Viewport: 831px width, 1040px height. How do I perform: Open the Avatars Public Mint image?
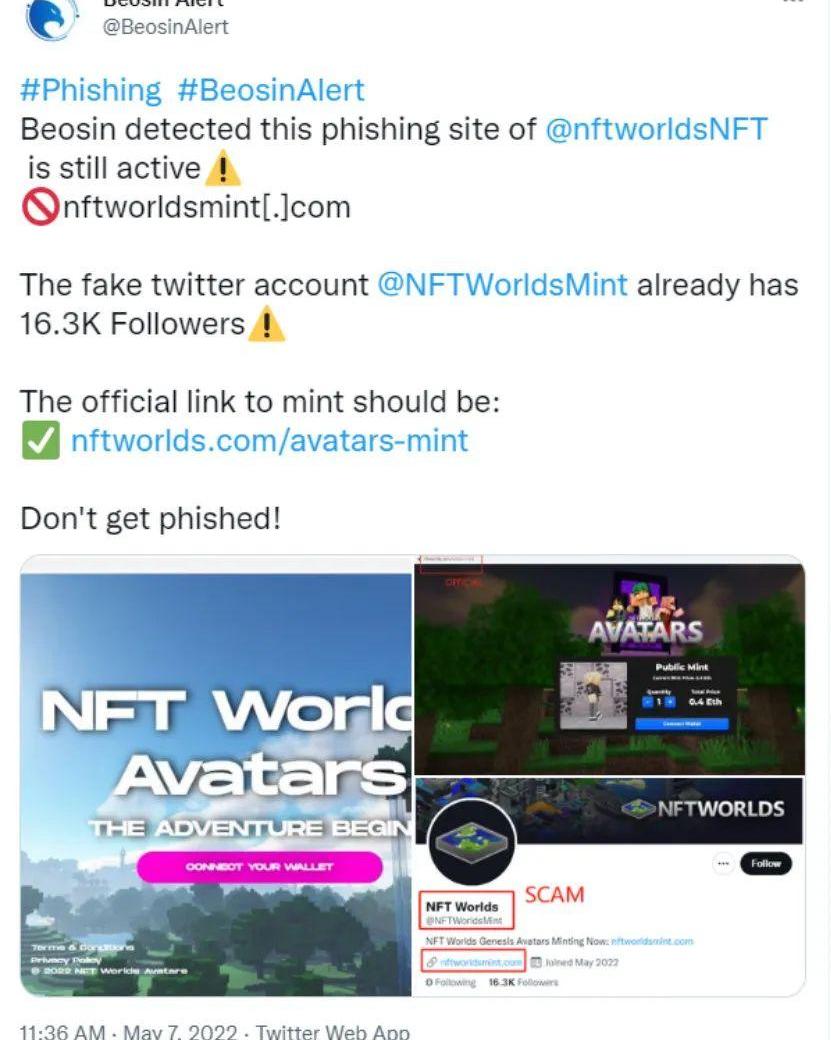point(609,665)
